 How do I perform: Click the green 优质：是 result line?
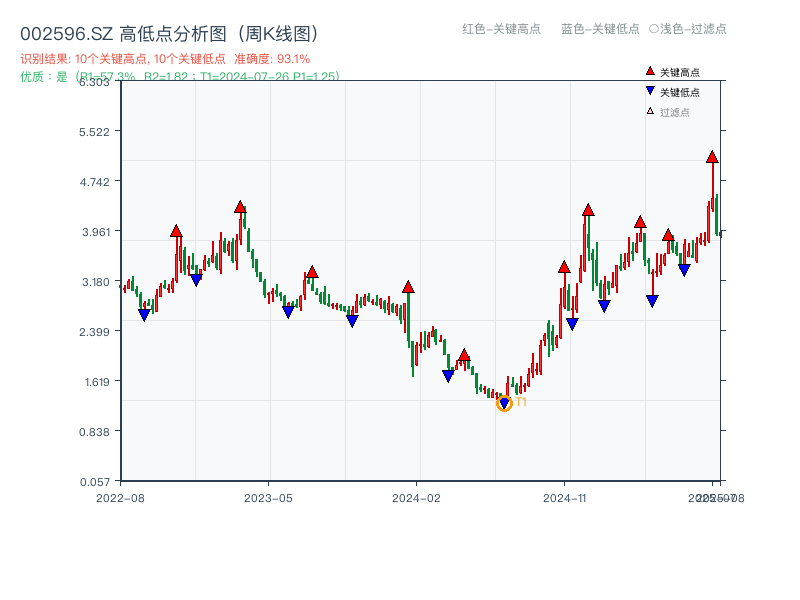click(180, 77)
